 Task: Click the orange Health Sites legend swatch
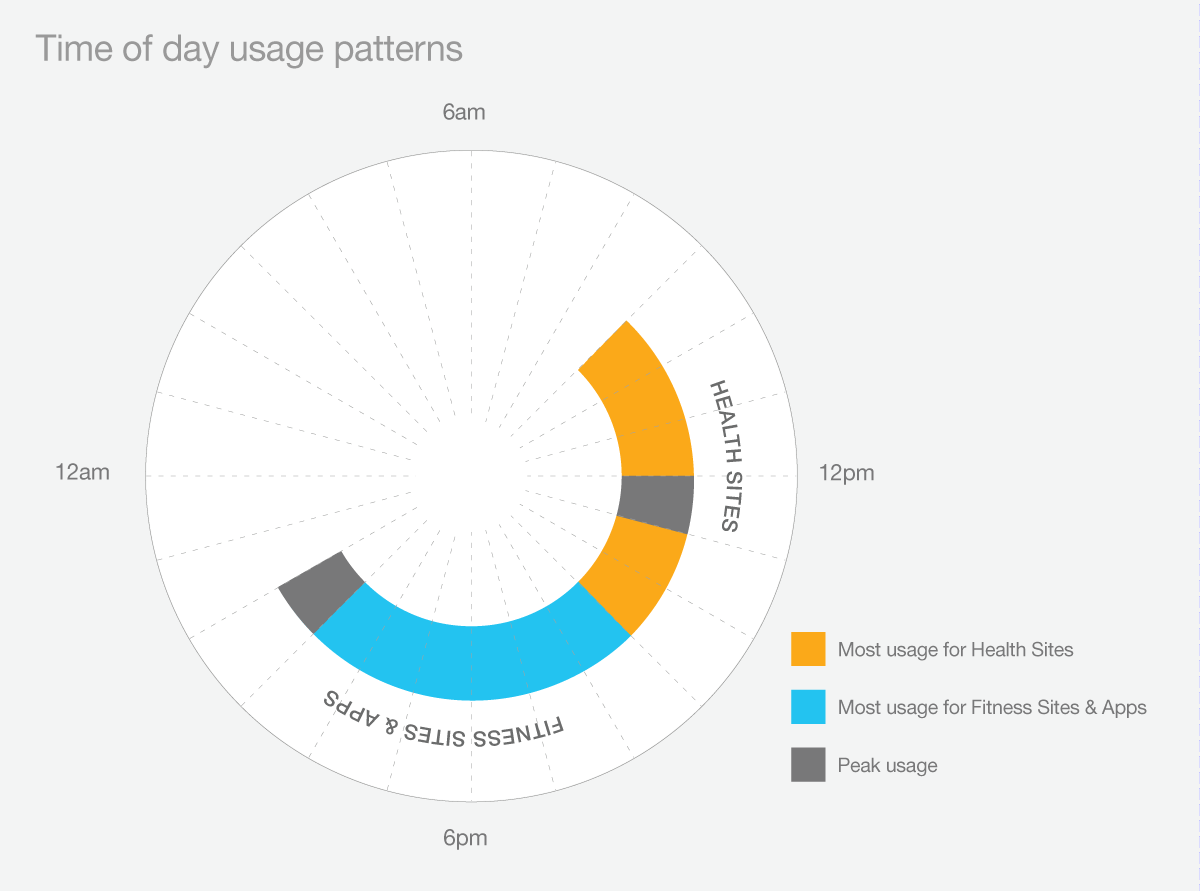pos(808,649)
